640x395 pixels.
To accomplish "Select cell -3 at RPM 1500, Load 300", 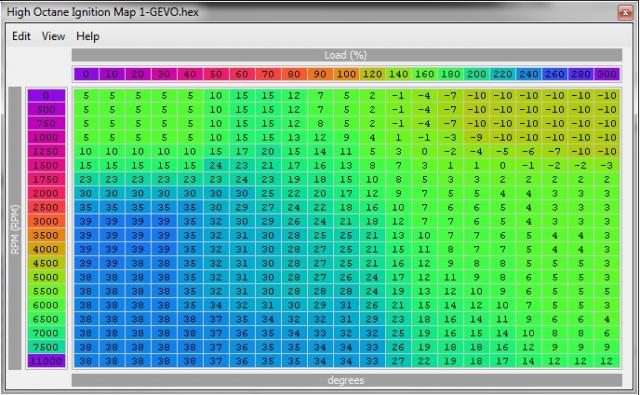I will coord(607,165).
